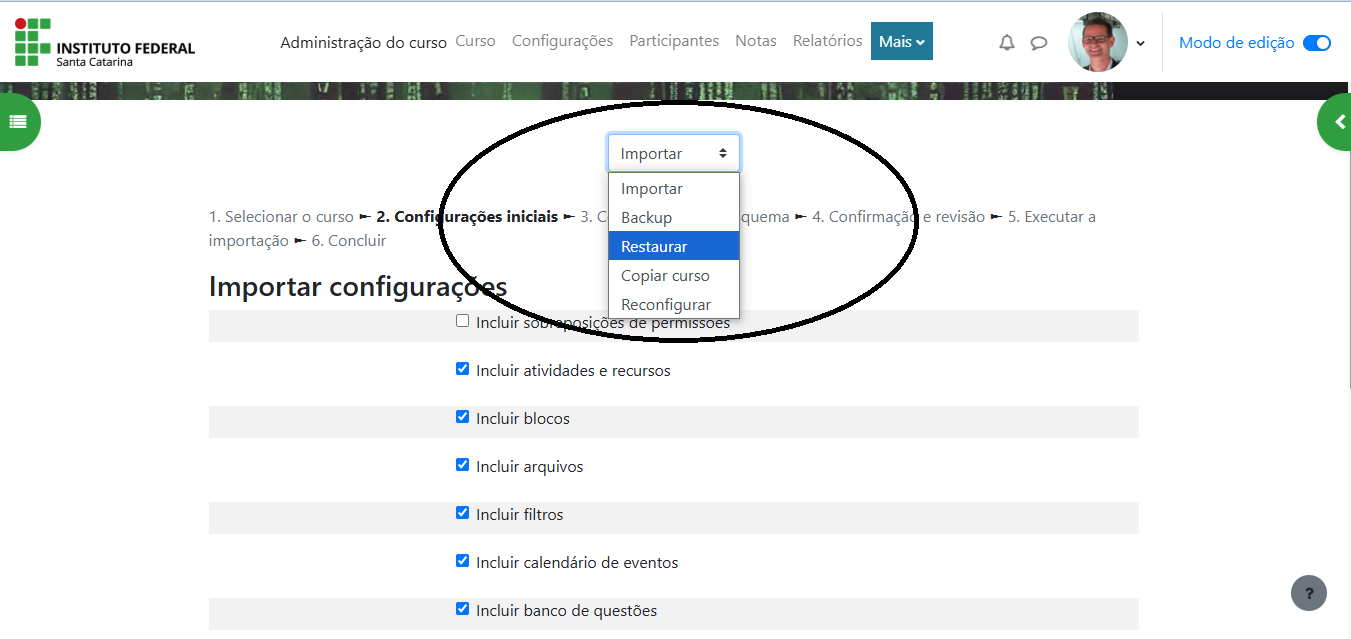
Task: Check Incluir sobreposições de permissões box
Action: point(462,321)
